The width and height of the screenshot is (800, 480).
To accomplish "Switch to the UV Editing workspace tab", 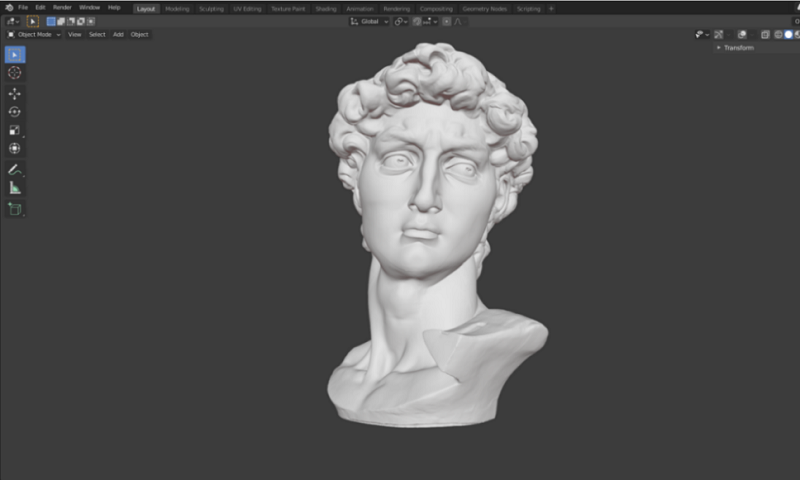I will pyautogui.click(x=247, y=9).
